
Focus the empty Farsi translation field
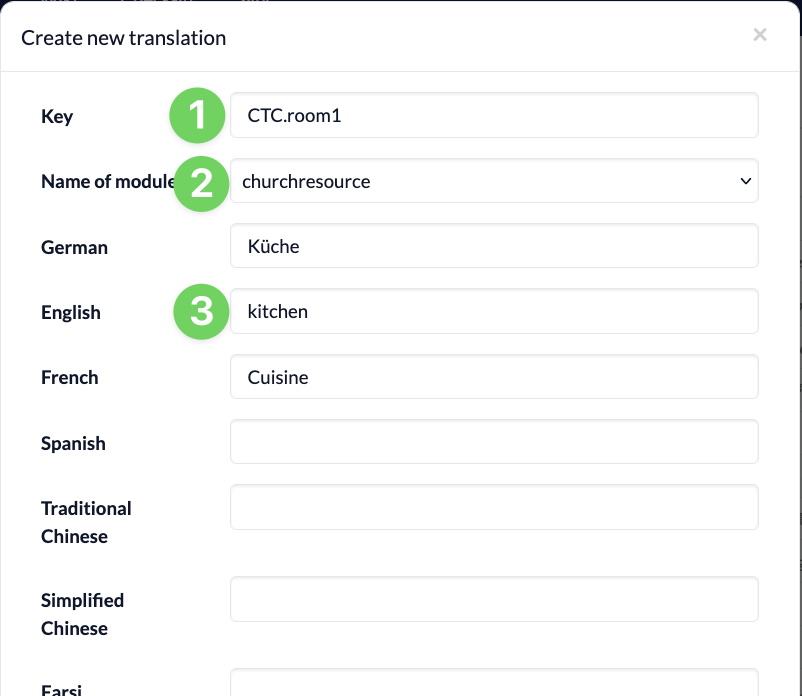[494, 682]
